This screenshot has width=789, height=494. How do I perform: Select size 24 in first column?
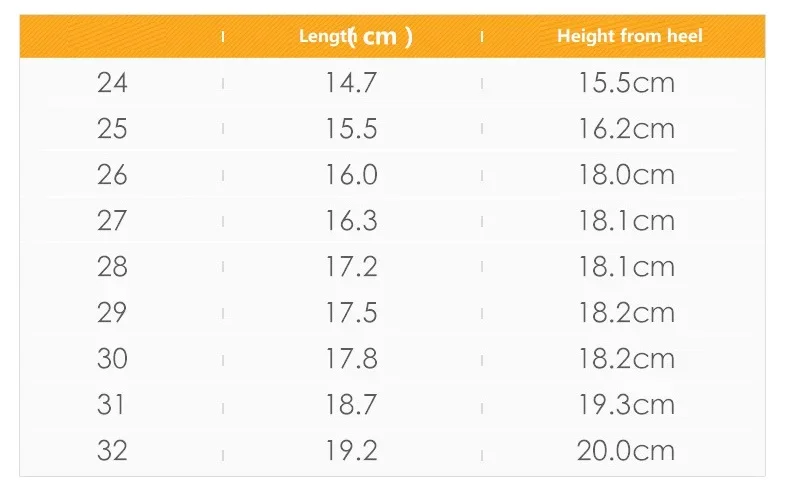[x=112, y=83]
